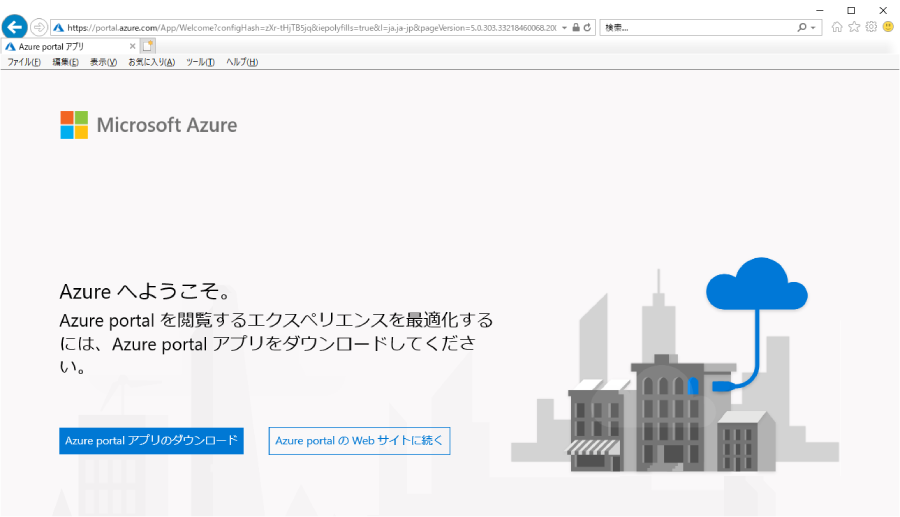This screenshot has height=517, width=900.
Task: Close the Azure portal アプリ tab
Action: pyautogui.click(x=133, y=46)
